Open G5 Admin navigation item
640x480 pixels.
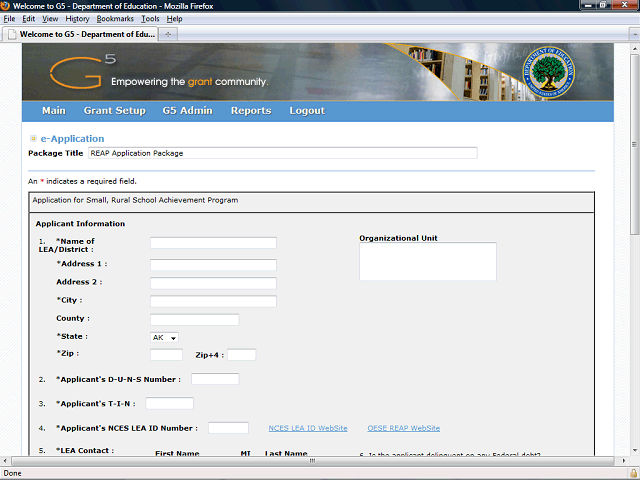(x=187, y=111)
